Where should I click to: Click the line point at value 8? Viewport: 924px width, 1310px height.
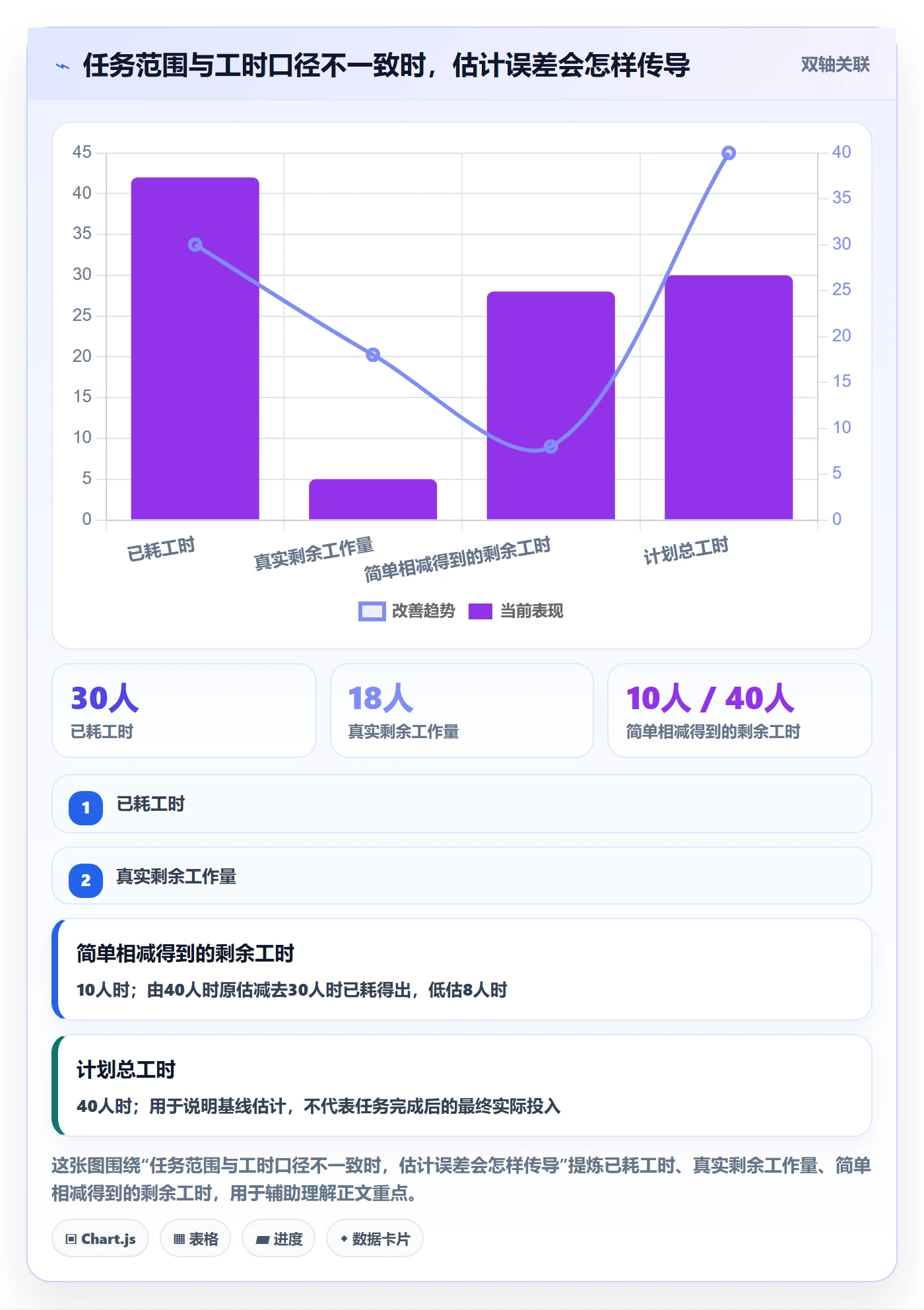coord(551,446)
